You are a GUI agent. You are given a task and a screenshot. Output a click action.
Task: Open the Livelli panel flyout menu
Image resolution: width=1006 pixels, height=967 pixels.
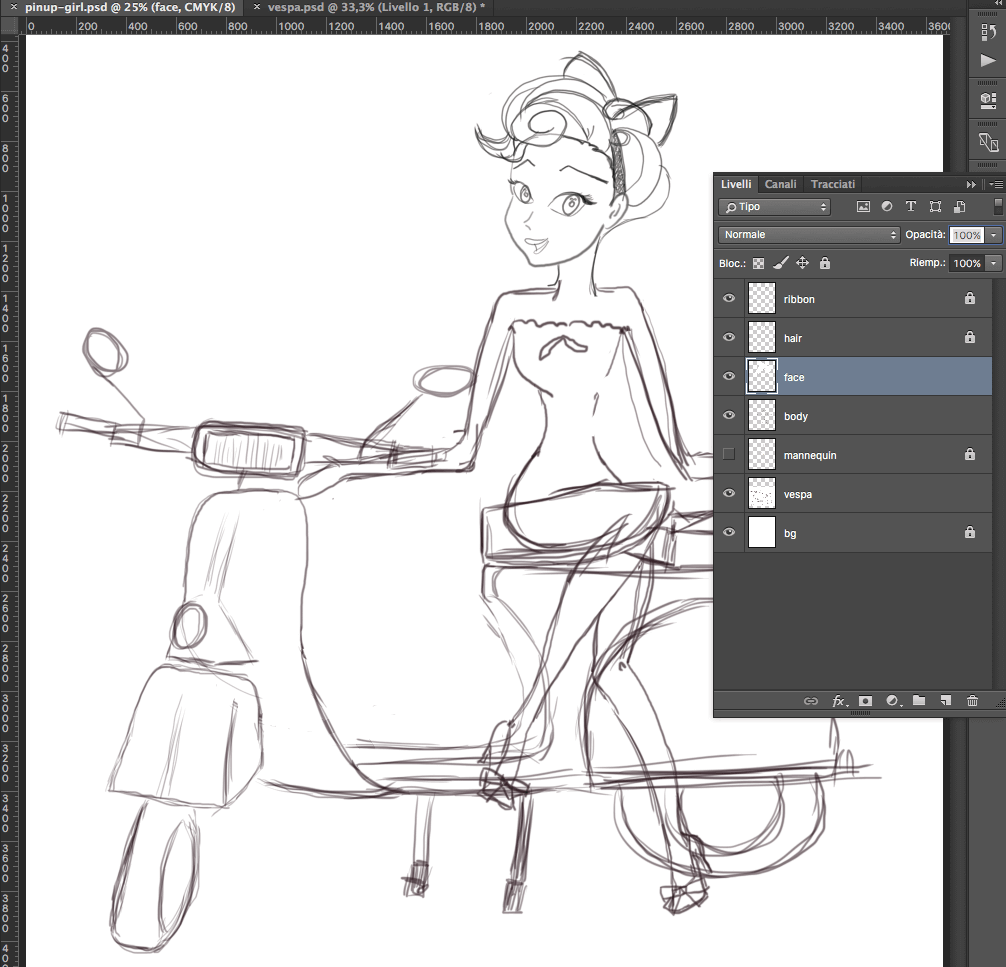coord(995,184)
